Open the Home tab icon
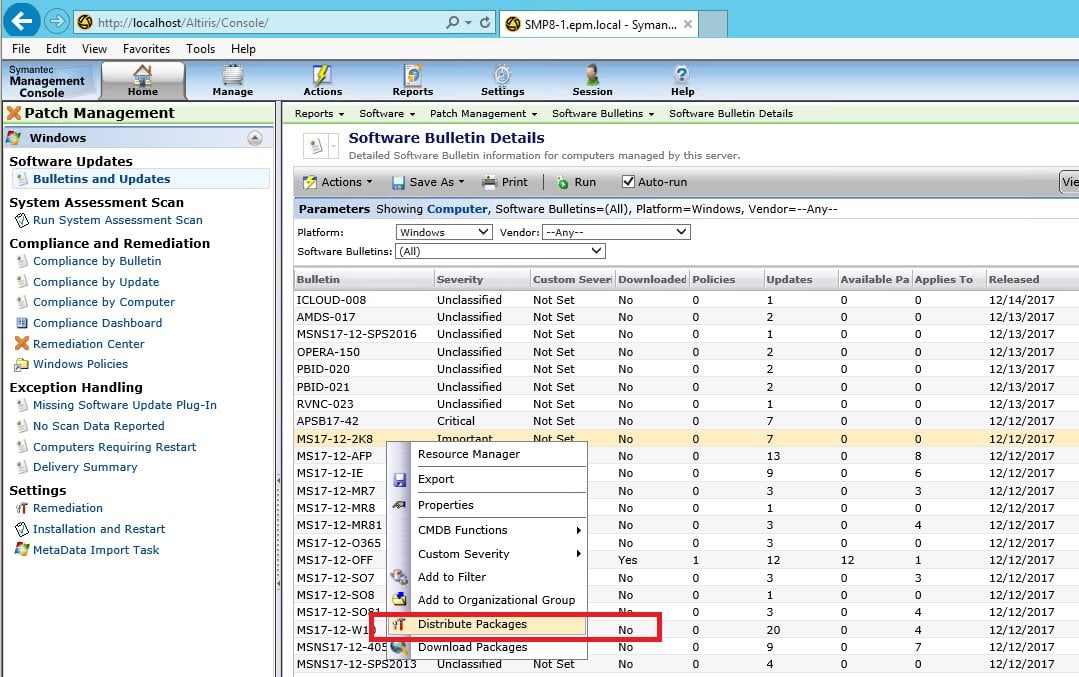Image resolution: width=1079 pixels, height=677 pixels. pyautogui.click(x=142, y=75)
